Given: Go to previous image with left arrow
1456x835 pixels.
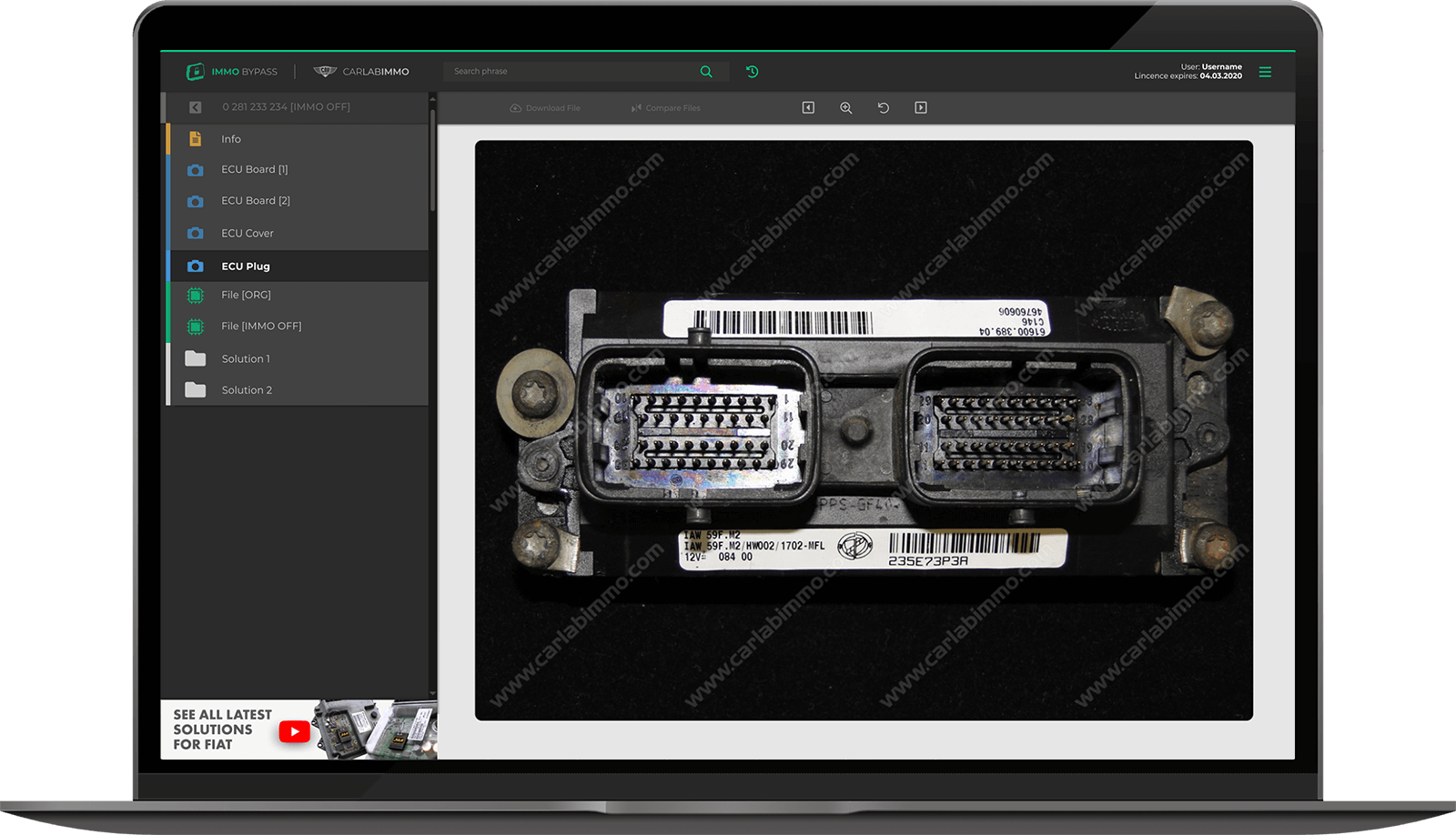Looking at the screenshot, I should click(808, 107).
